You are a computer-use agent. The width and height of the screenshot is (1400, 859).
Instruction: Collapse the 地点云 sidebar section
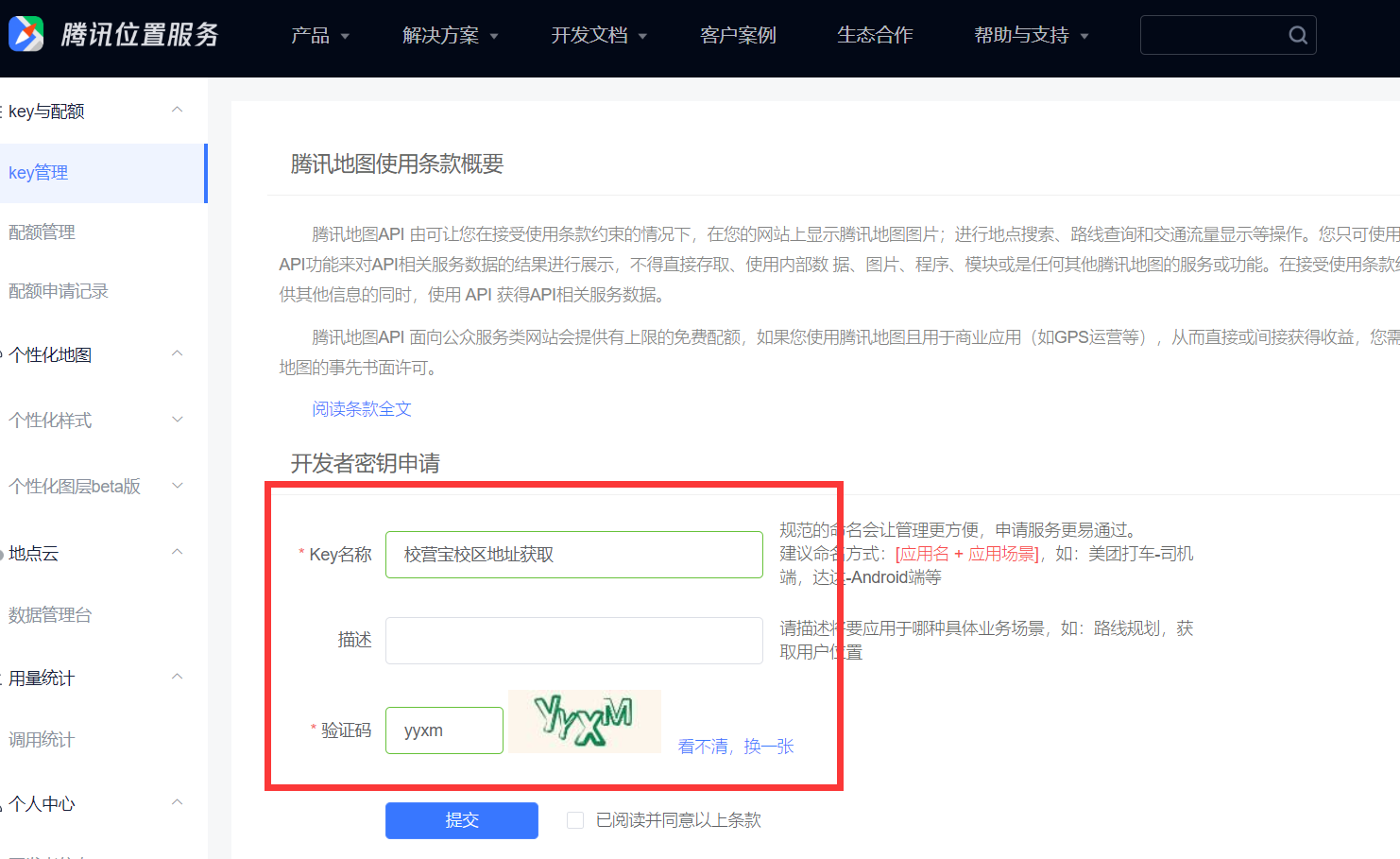pyautogui.click(x=177, y=553)
